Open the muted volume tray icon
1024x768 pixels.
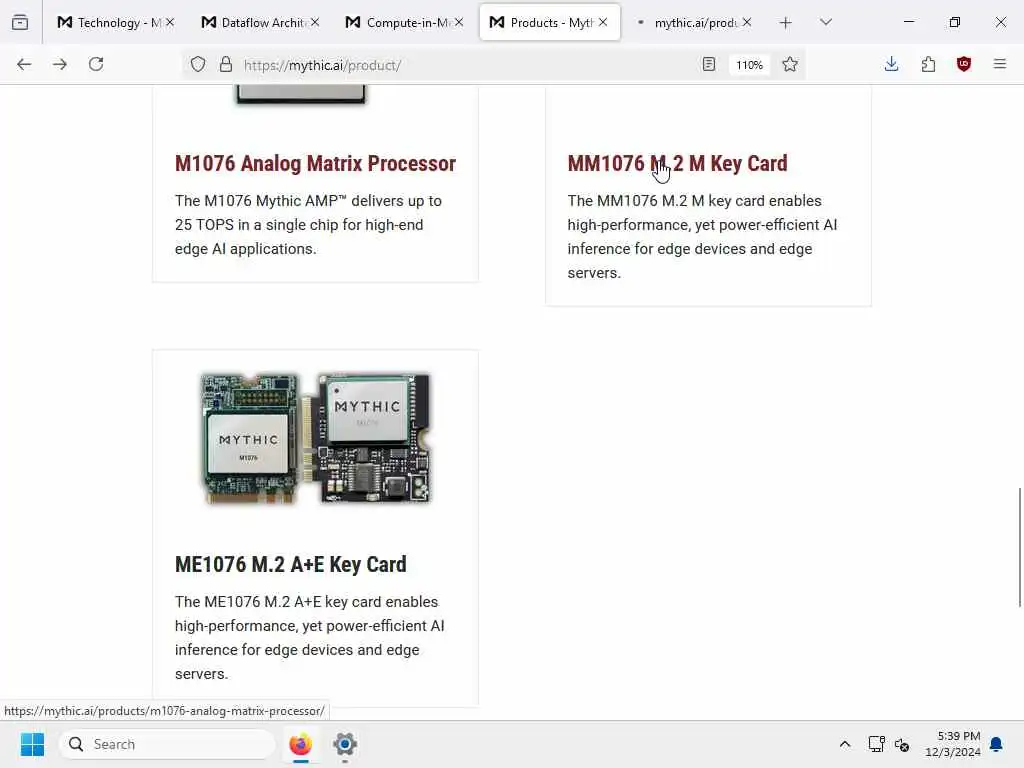902,744
